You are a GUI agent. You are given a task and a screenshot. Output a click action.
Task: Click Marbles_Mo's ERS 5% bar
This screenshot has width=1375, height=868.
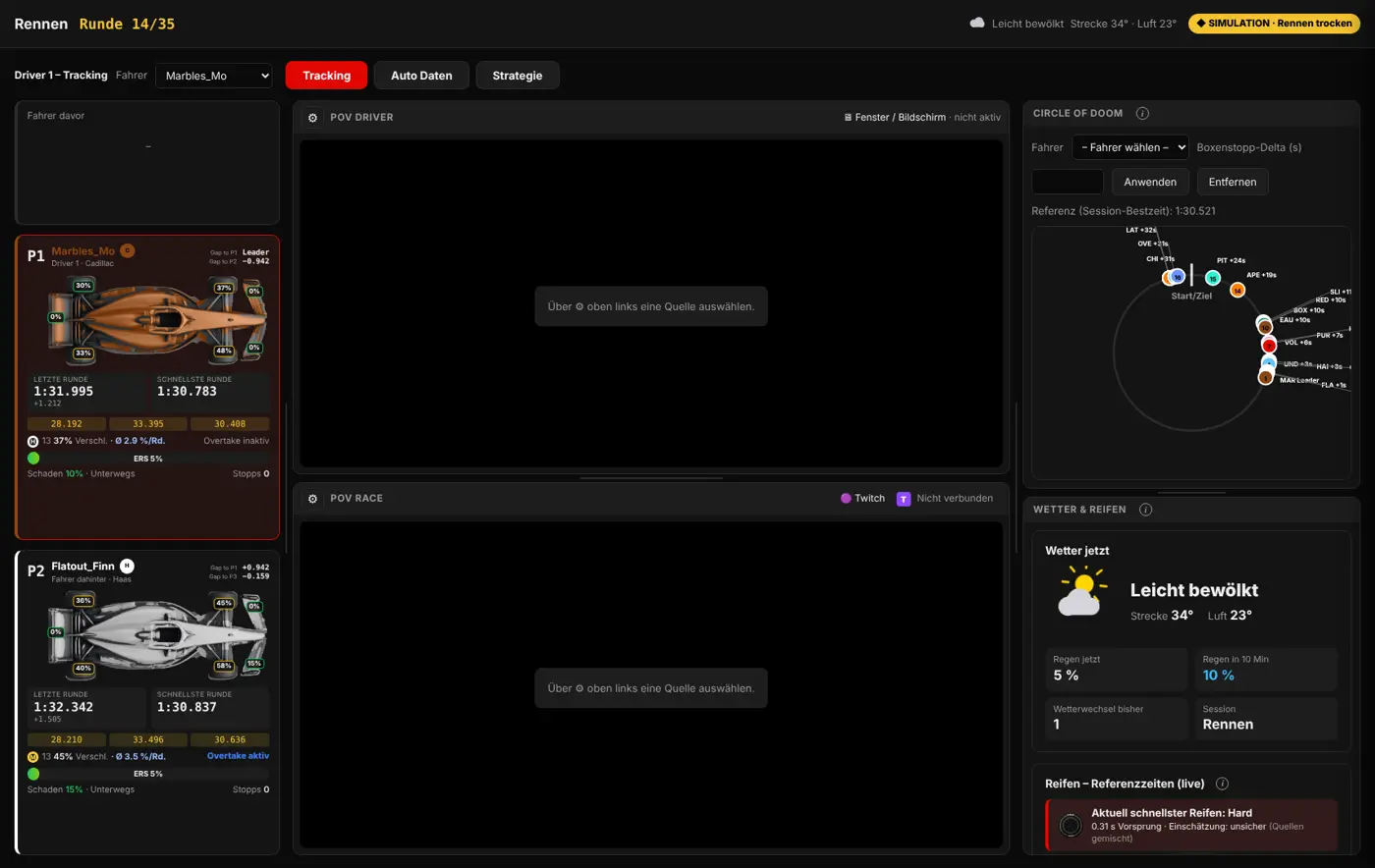coord(147,459)
